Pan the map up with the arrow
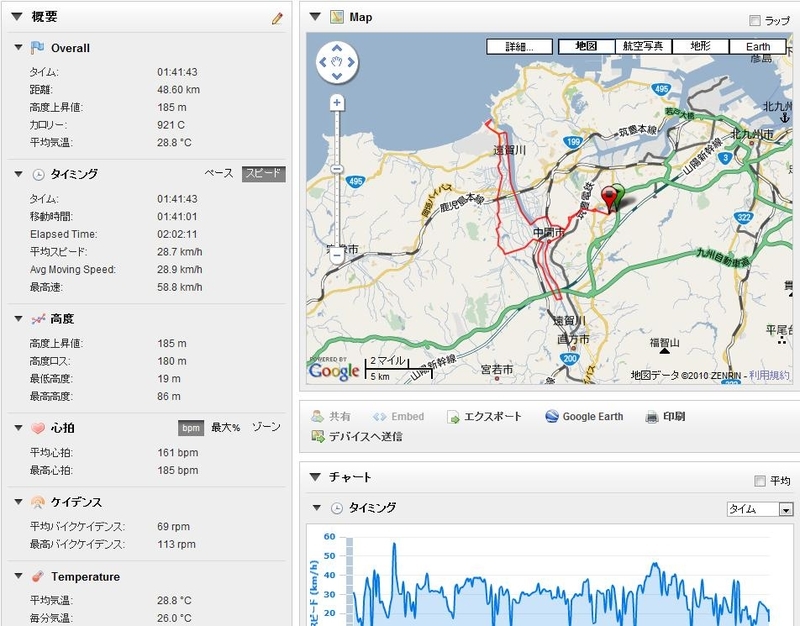Screen dimensions: 800x626 coord(337,48)
